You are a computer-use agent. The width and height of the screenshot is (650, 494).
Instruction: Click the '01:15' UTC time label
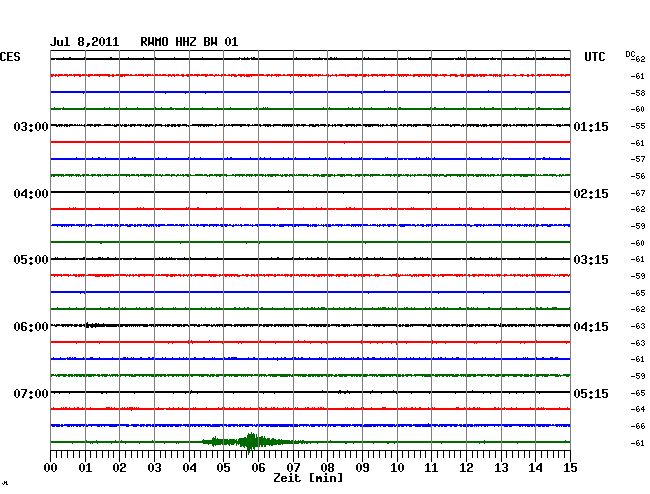591,126
